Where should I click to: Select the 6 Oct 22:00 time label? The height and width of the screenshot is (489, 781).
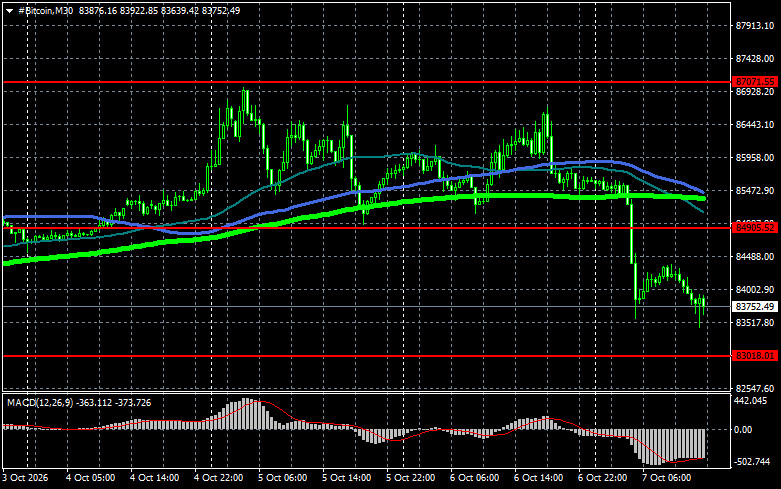[603, 478]
